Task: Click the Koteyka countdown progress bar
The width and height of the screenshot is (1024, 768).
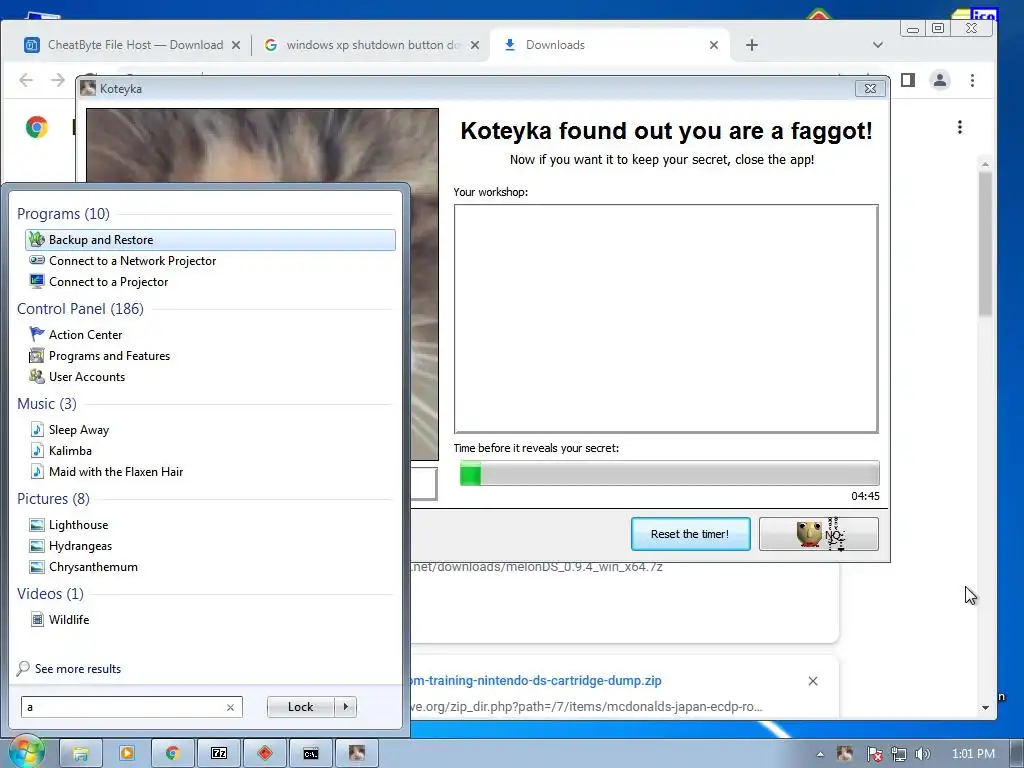Action: pyautogui.click(x=669, y=473)
